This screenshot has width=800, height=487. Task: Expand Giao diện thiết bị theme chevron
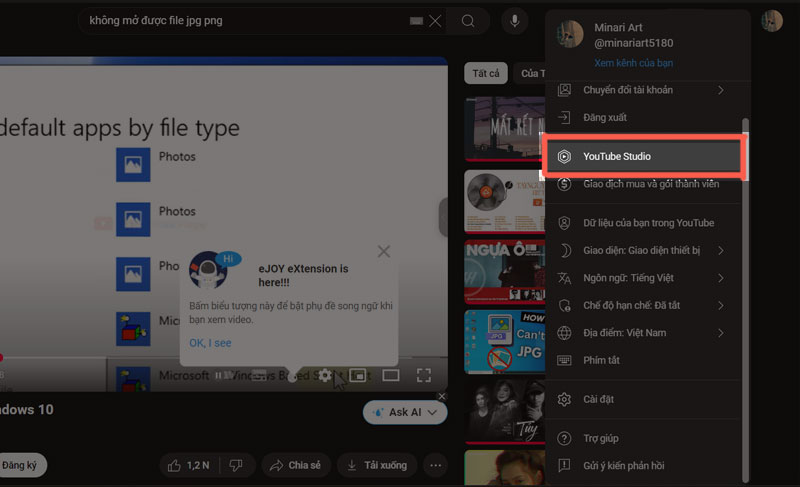pos(720,250)
